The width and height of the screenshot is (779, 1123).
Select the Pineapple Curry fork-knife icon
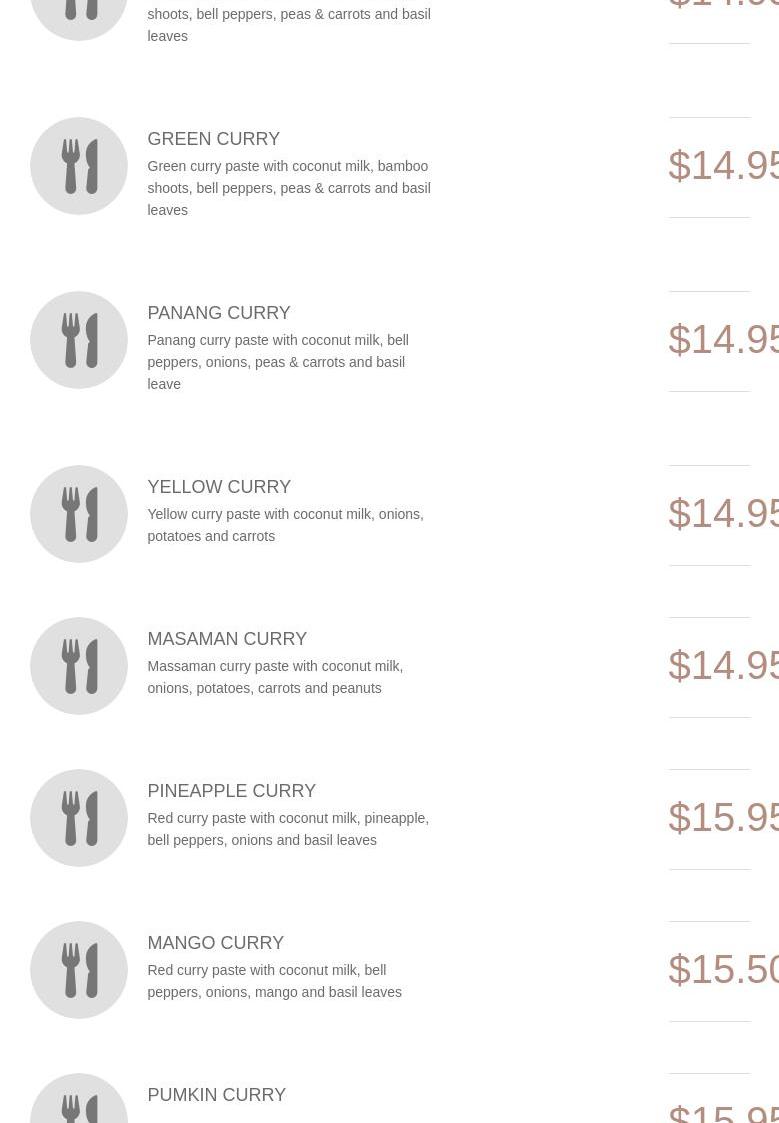click(79, 818)
